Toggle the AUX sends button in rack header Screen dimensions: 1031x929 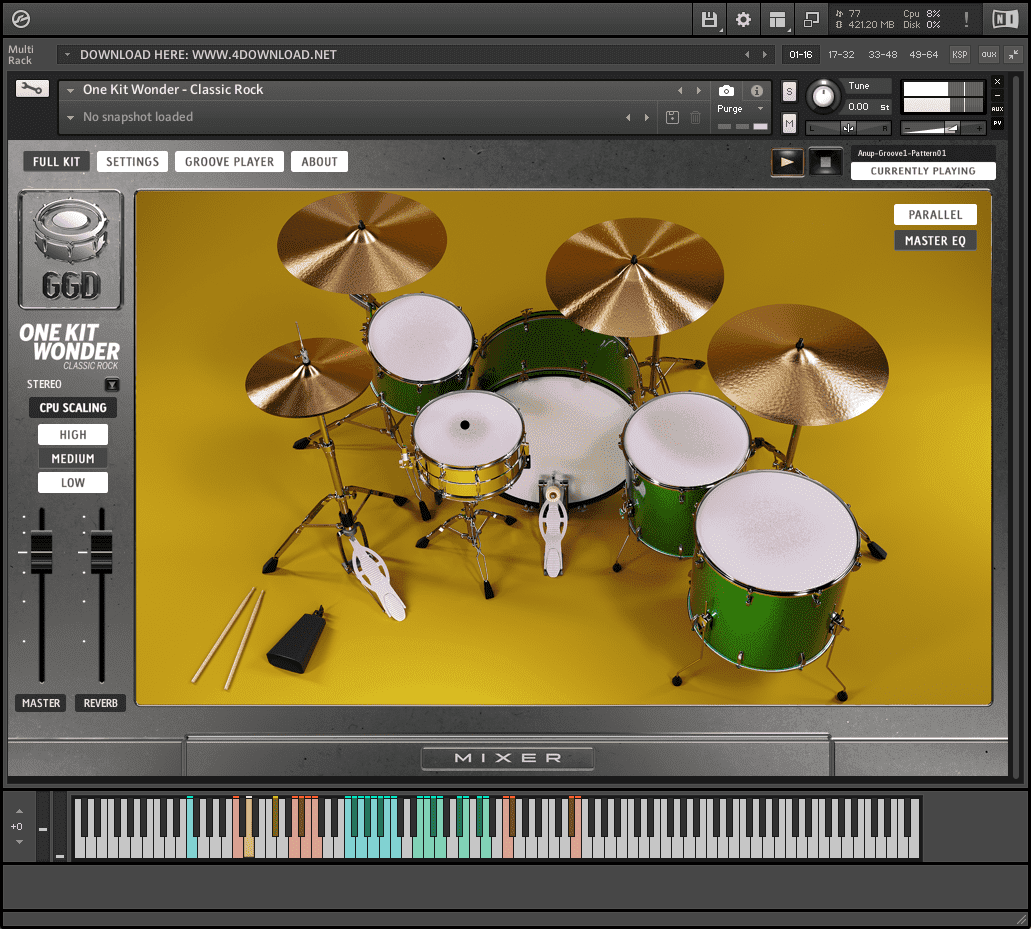pyautogui.click(x=989, y=55)
